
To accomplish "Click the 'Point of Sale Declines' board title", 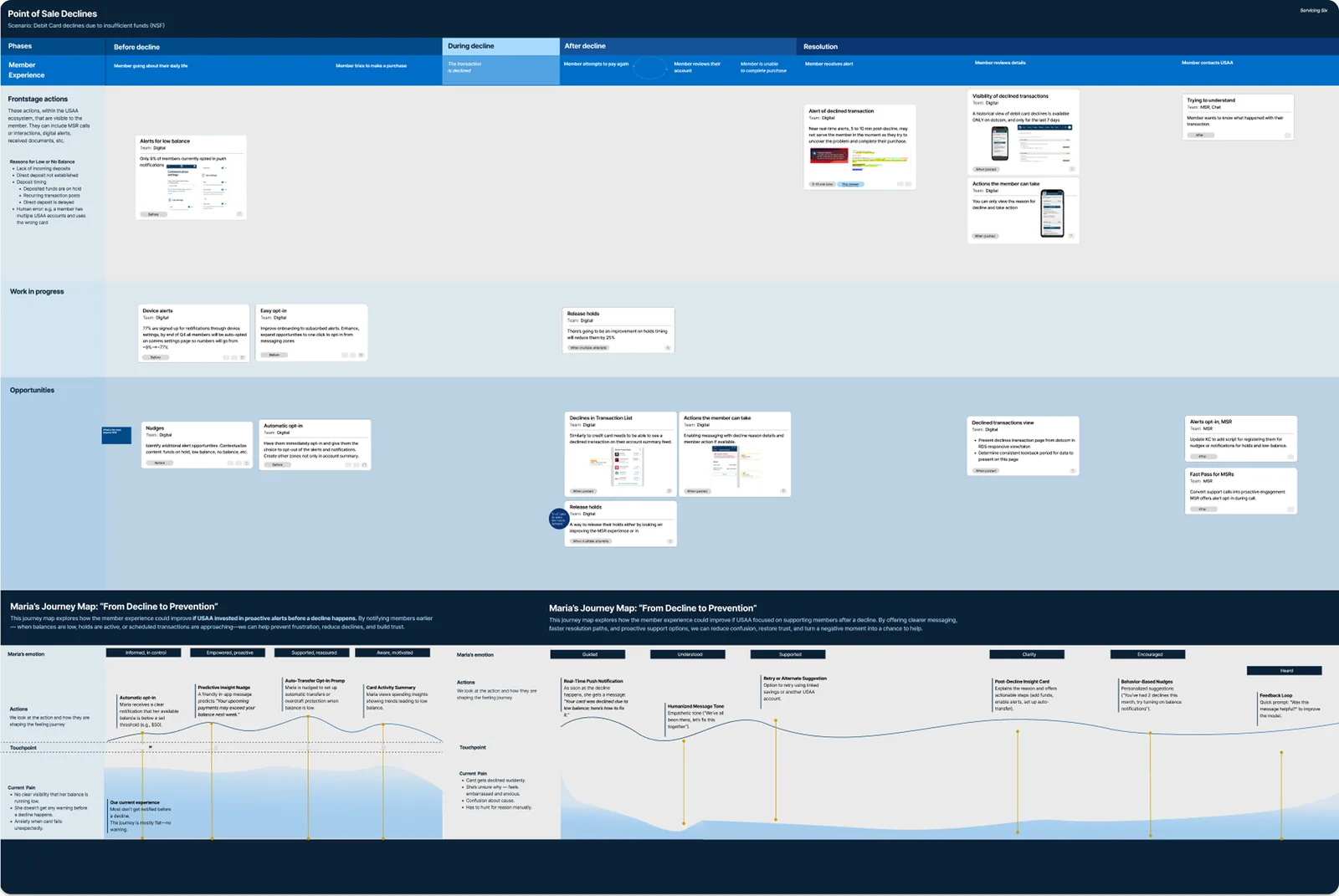I will (x=52, y=13).
